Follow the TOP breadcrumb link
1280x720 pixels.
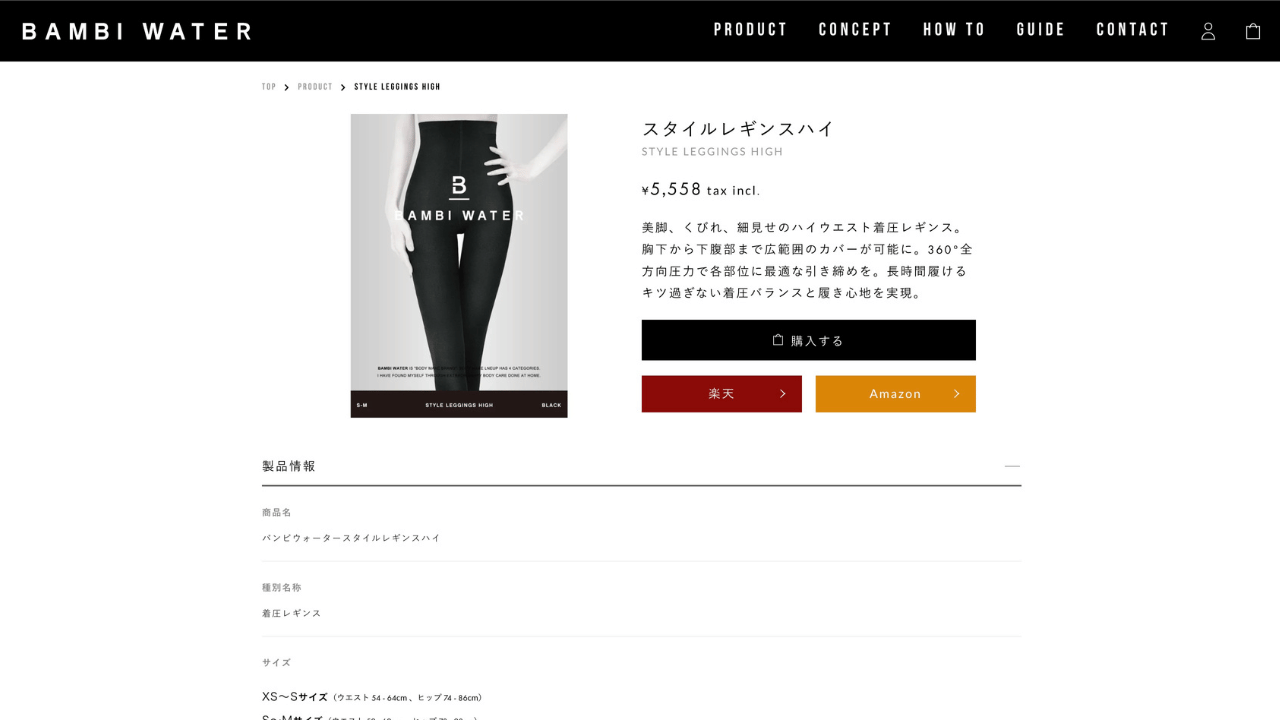pyautogui.click(x=269, y=87)
